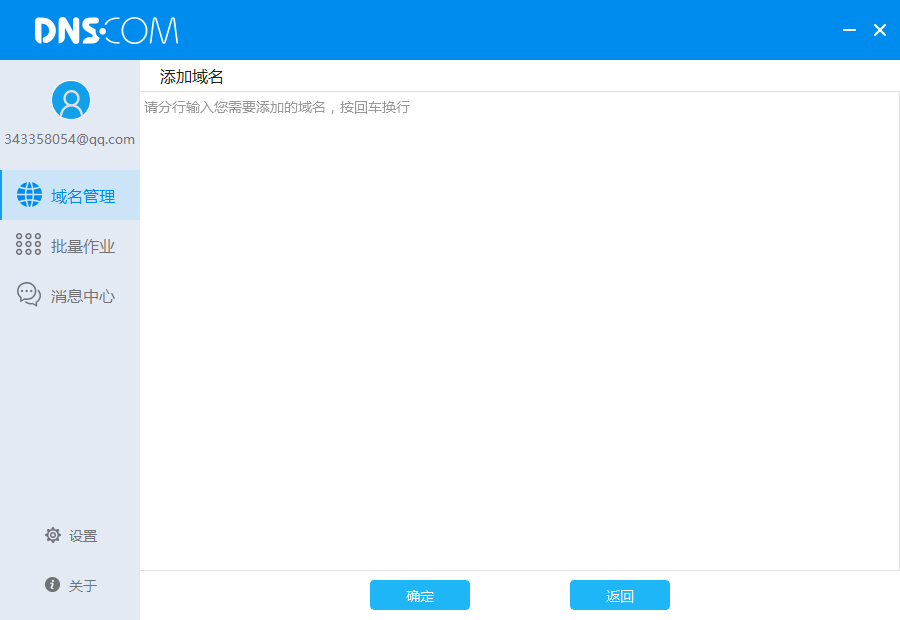Close the DNS.COM window

(x=880, y=30)
